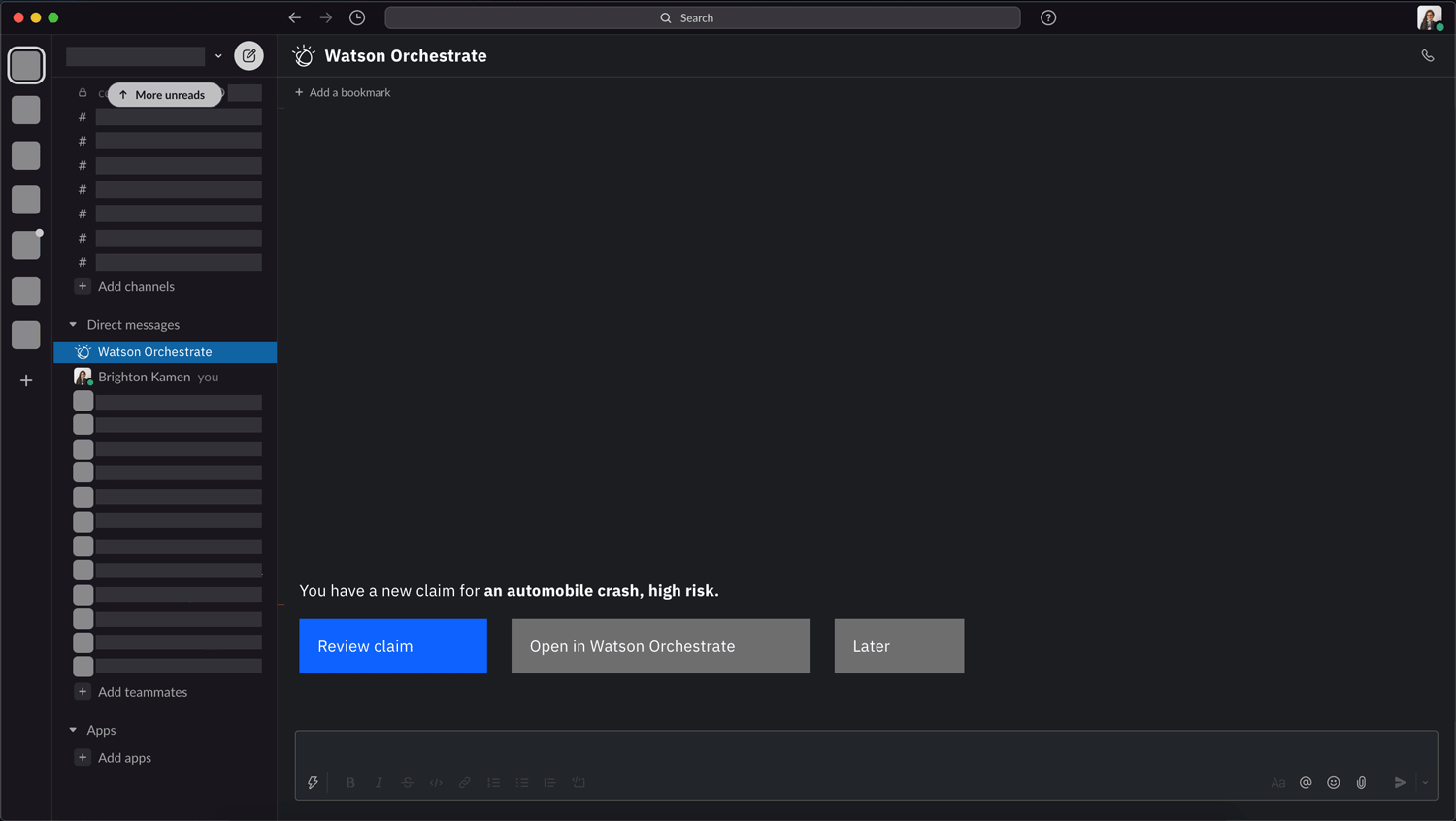
Task: Insert a code block
Action: click(x=579, y=782)
